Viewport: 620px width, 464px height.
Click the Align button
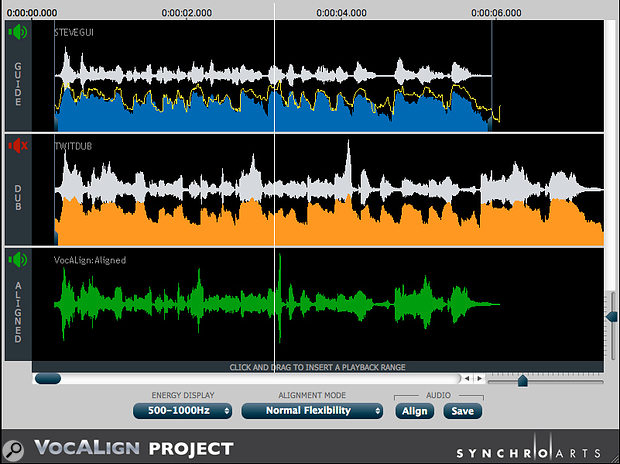pos(414,411)
